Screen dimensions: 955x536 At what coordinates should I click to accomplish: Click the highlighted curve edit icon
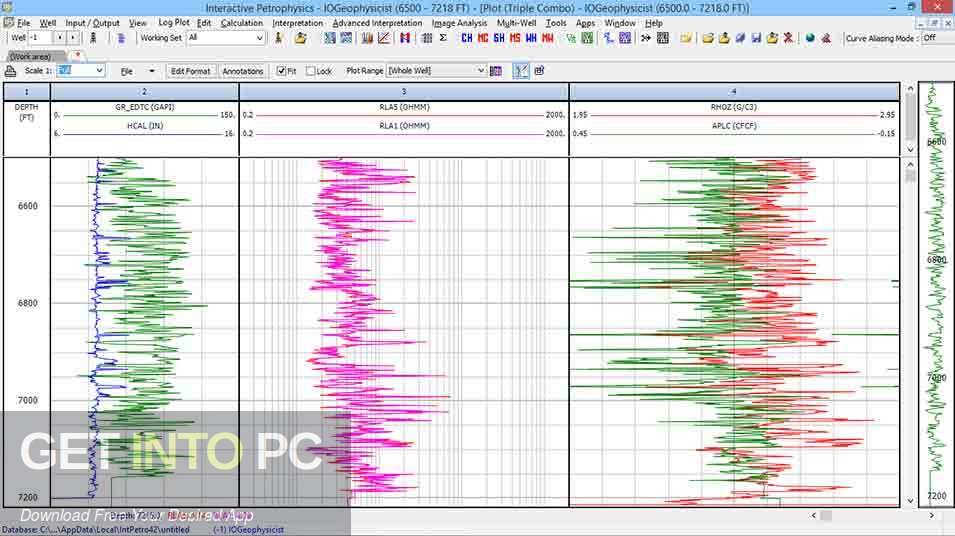[521, 71]
